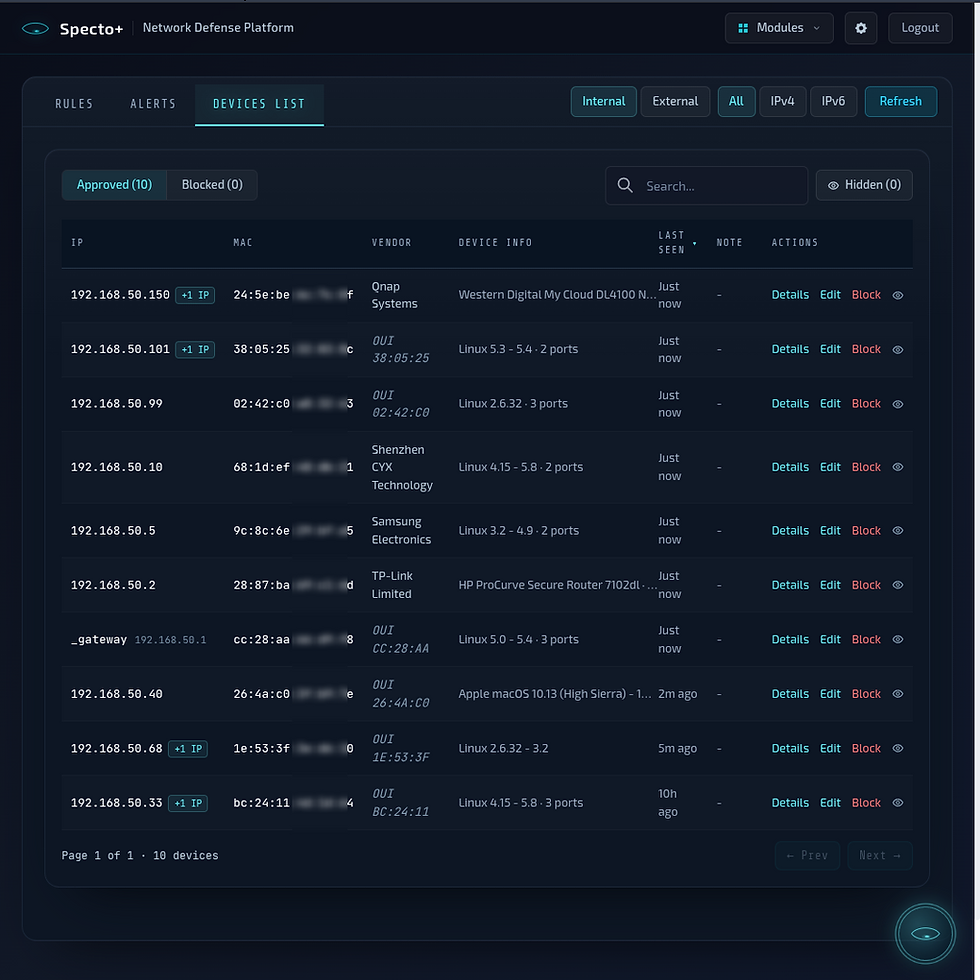Block the 192.168.50.150 device

pyautogui.click(x=866, y=295)
